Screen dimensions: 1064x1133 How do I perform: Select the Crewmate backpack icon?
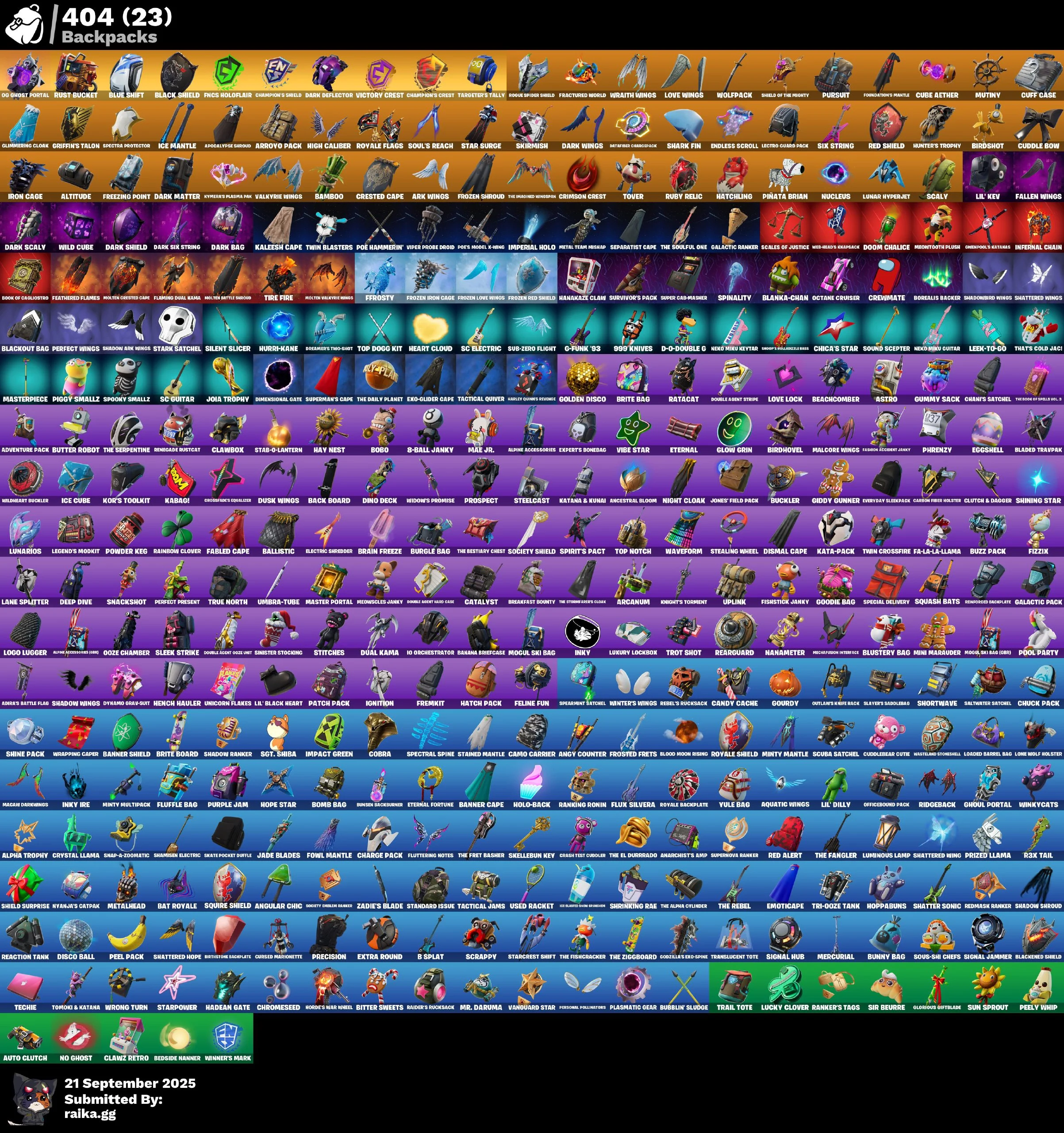886,275
